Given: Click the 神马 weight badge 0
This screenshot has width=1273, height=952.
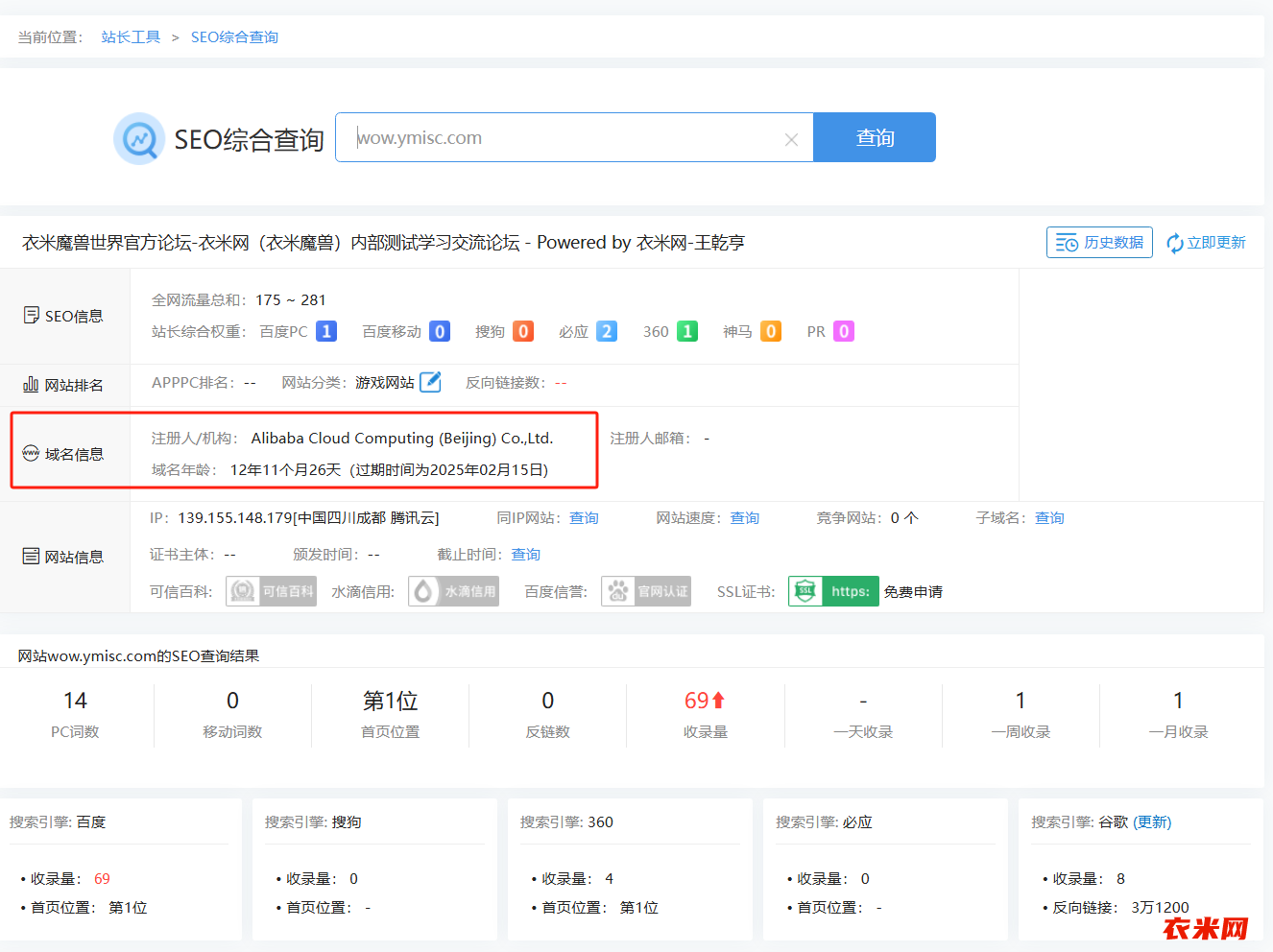Looking at the screenshot, I should pyautogui.click(x=771, y=331).
